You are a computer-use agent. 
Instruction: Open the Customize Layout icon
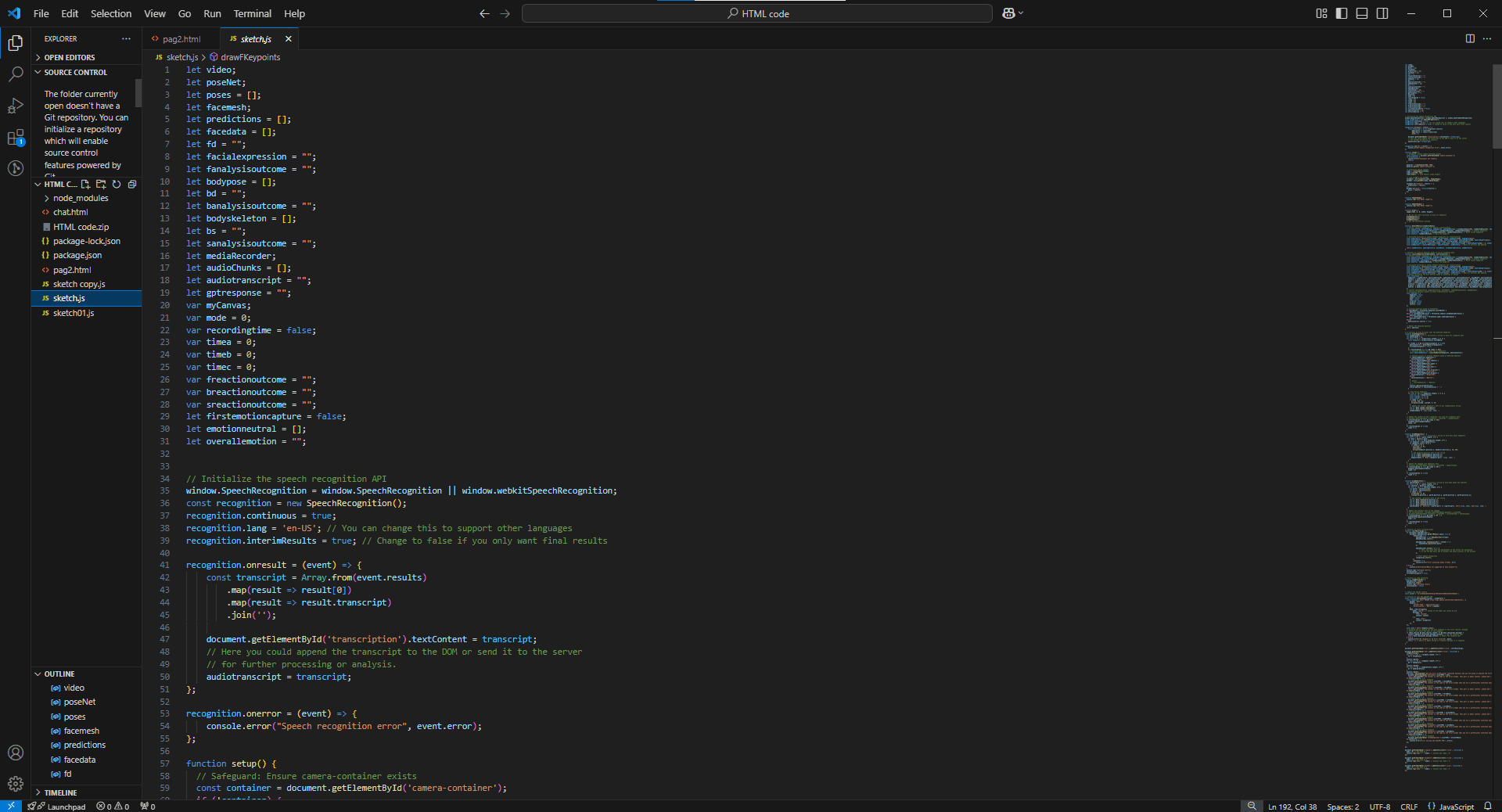coord(1321,13)
